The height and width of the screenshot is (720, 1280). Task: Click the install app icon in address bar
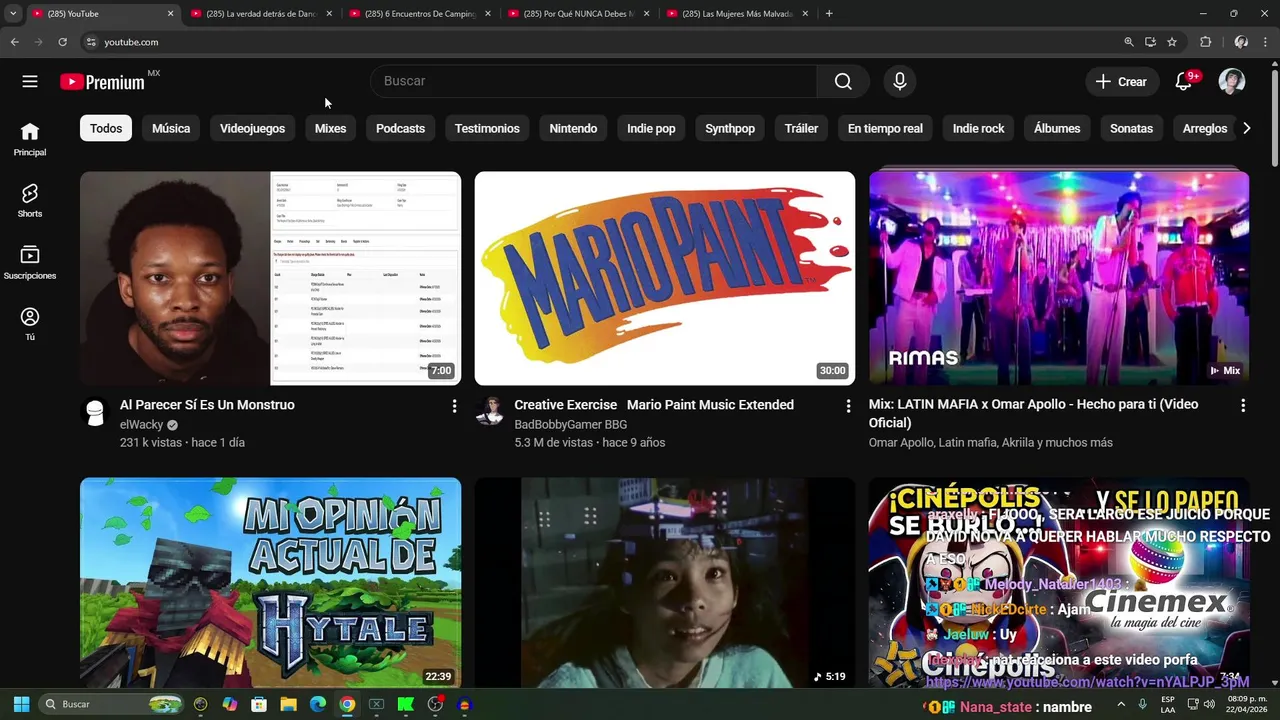tap(1150, 42)
